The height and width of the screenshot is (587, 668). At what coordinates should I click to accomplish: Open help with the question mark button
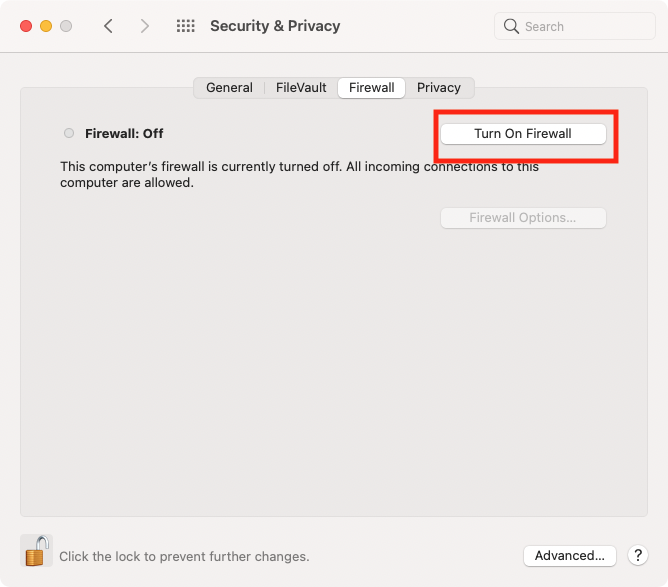638,555
